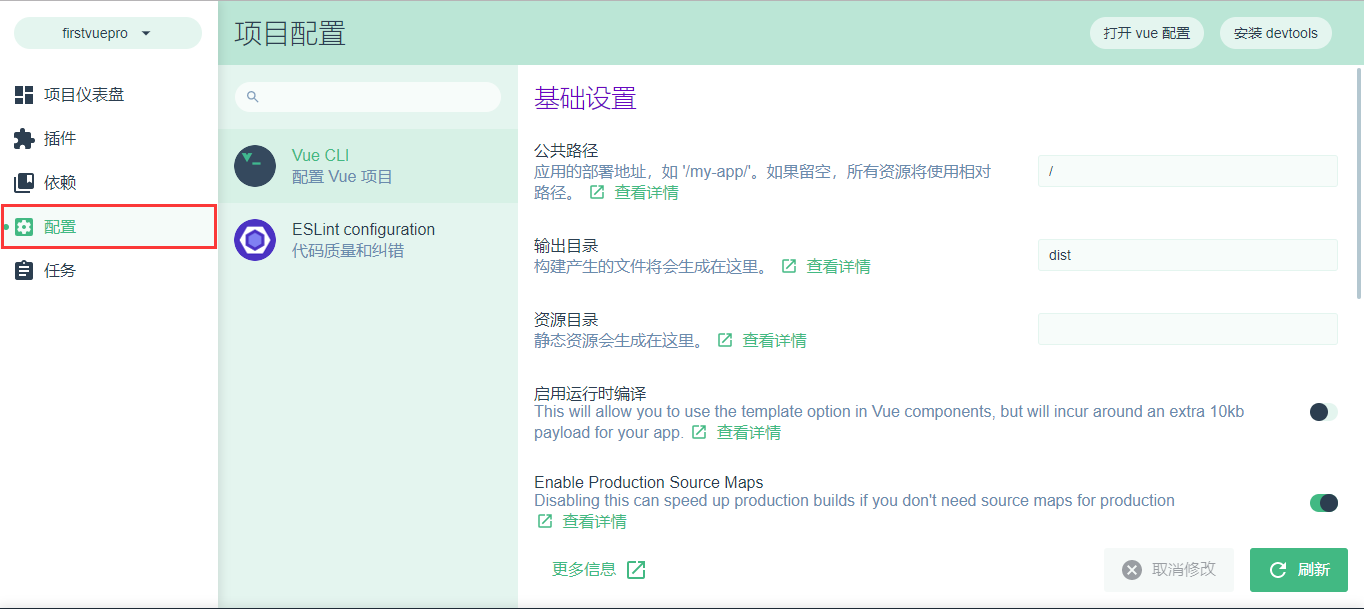This screenshot has height=609, width=1364.
Task: Click external-link icon beside 输出目录 查看详情
Action: coord(789,266)
